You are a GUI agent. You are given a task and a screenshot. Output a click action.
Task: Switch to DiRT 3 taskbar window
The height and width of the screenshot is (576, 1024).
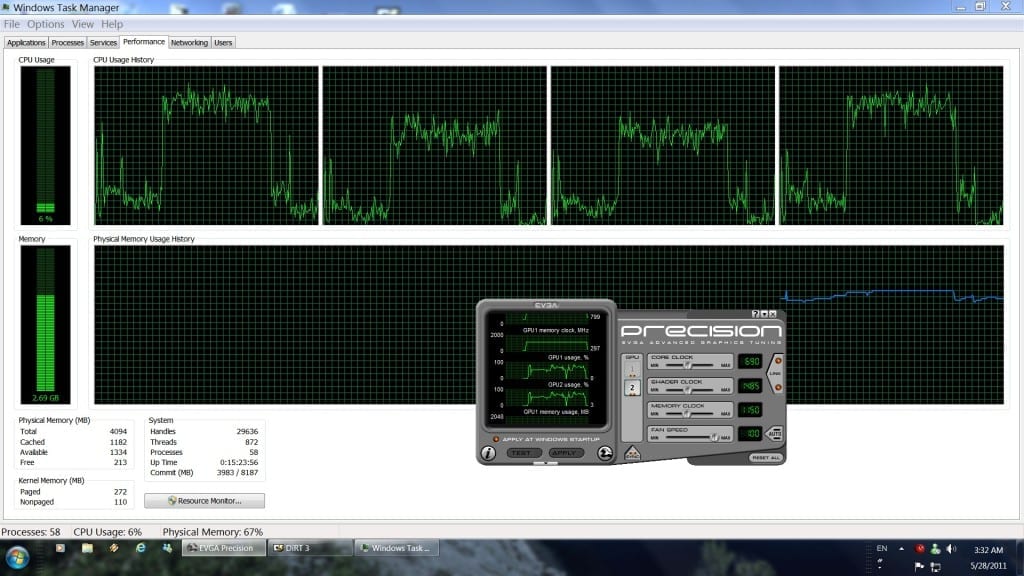(x=311, y=548)
